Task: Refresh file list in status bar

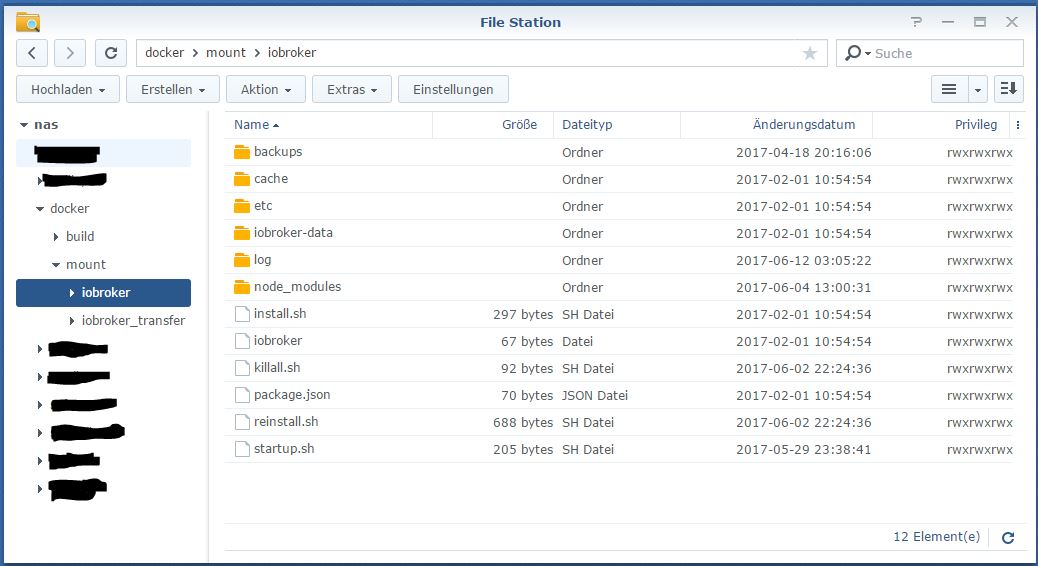Action: pos(1008,538)
